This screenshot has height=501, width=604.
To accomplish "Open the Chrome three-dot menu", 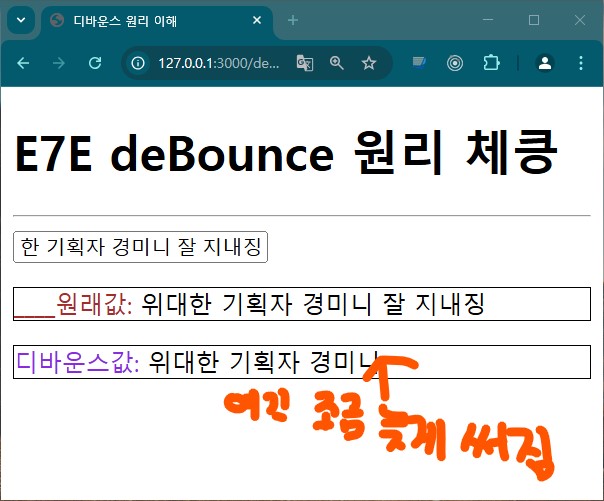I will (x=581, y=63).
